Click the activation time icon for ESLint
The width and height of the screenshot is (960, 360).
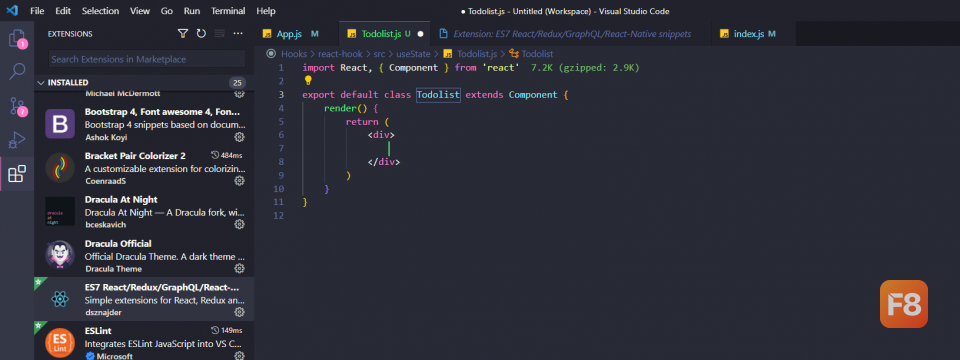[x=215, y=331]
